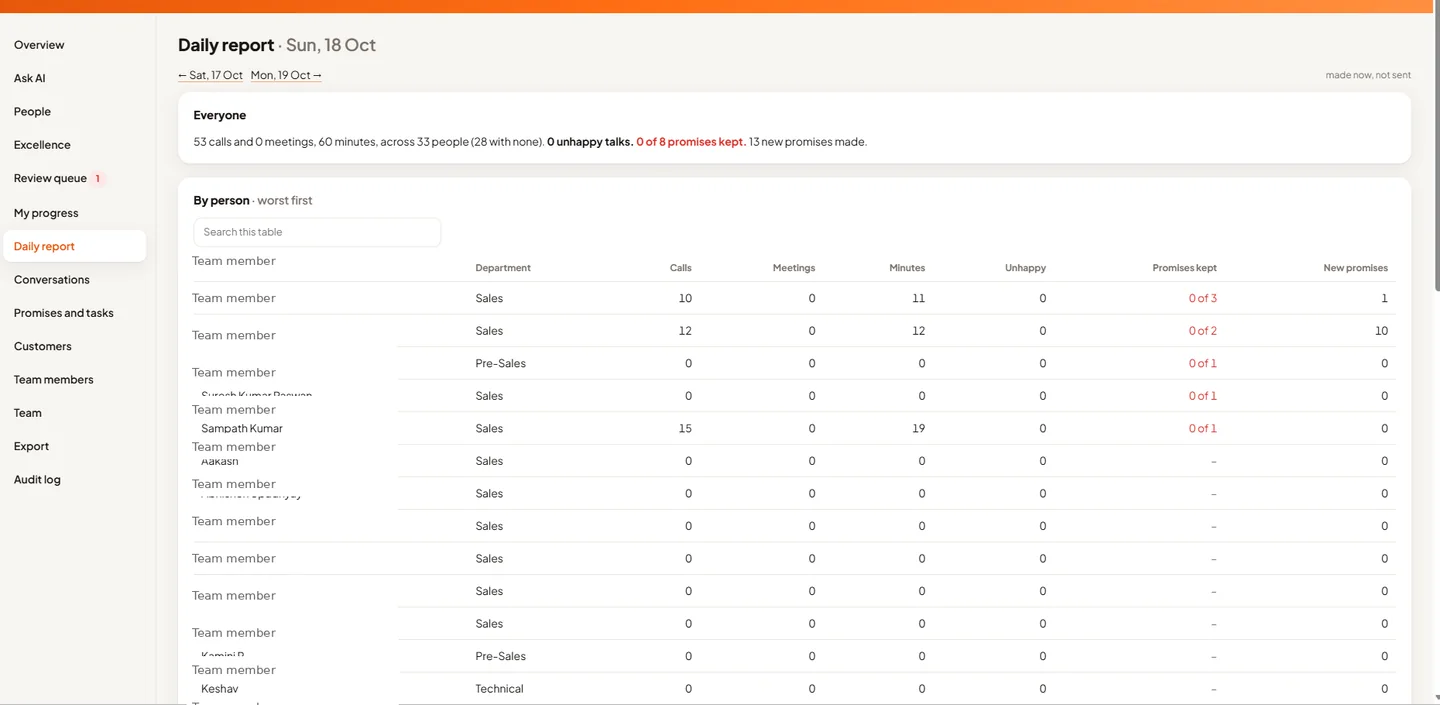Sort by the Department column header
This screenshot has width=1440, height=705.
coord(503,268)
